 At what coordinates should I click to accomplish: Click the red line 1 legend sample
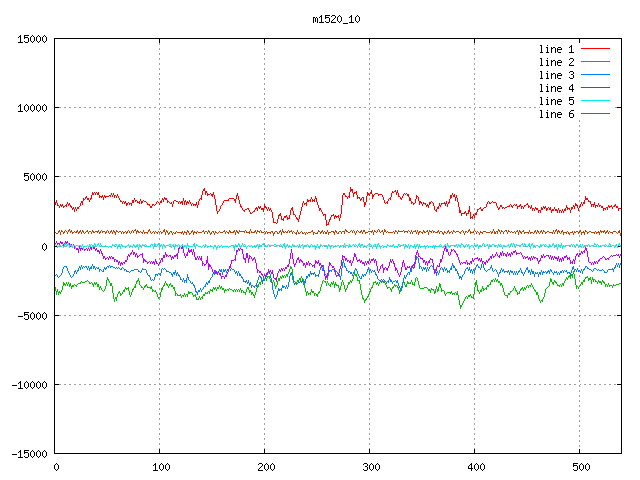click(x=596, y=49)
